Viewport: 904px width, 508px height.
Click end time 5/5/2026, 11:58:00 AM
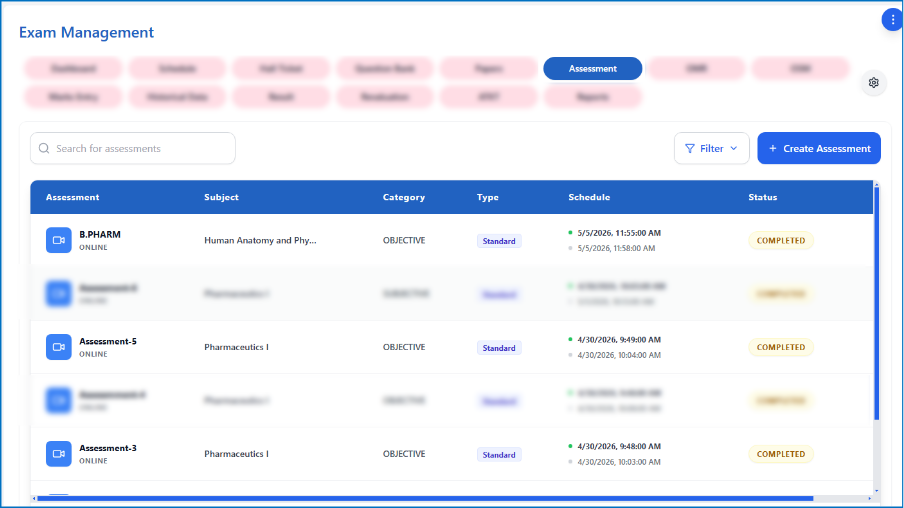tap(616, 248)
